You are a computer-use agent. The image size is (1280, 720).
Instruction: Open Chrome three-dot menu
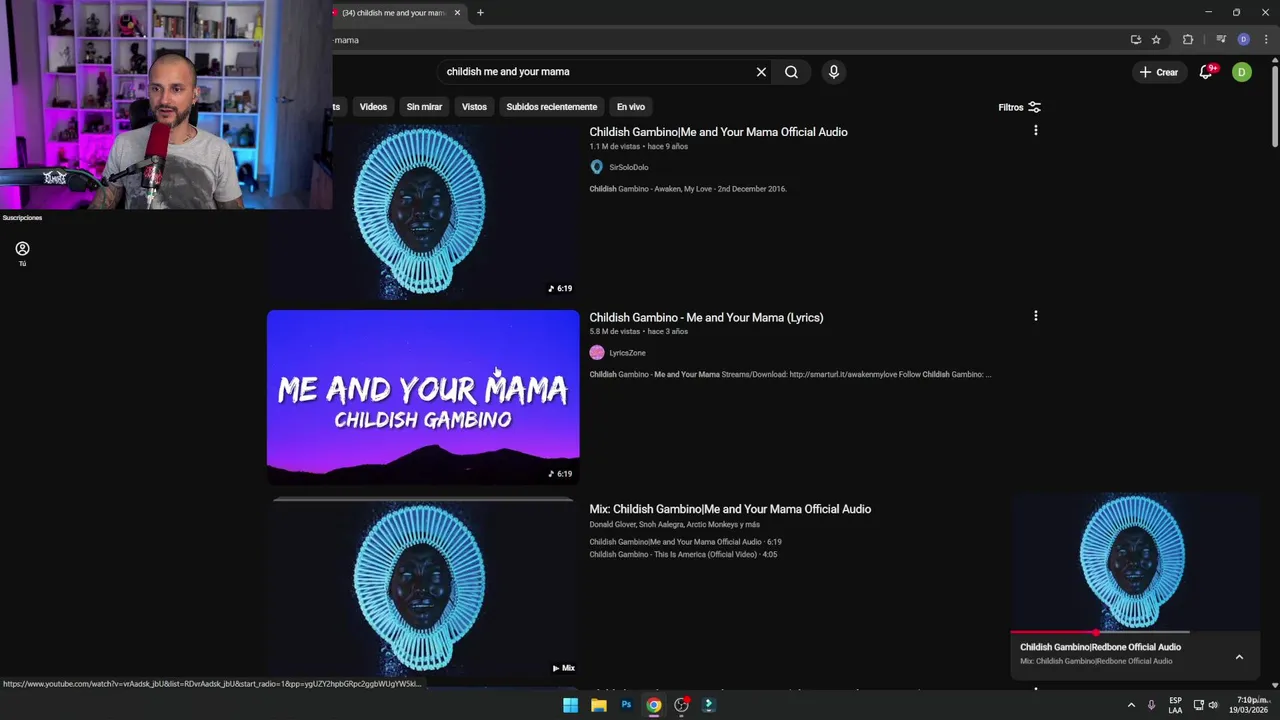tap(1265, 40)
